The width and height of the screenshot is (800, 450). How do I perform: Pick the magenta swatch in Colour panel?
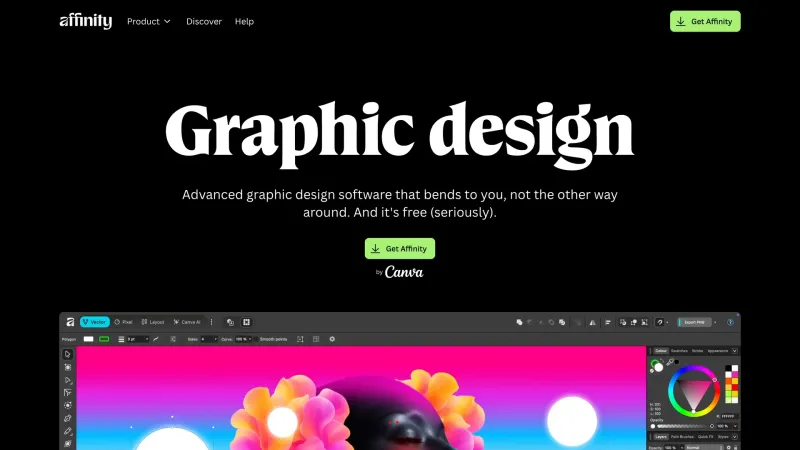pyautogui.click(x=735, y=374)
